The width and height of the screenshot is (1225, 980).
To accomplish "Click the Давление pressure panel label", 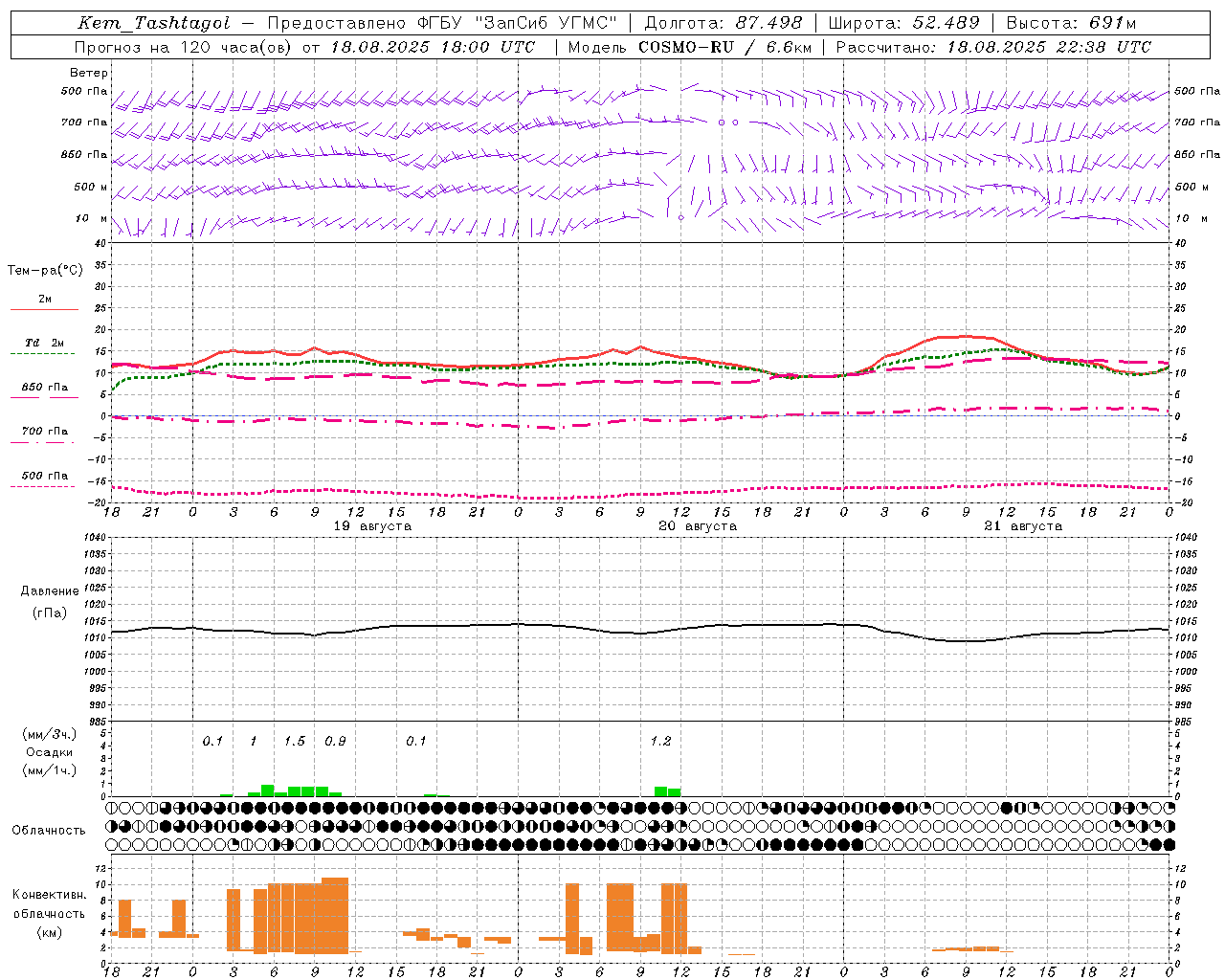I will pyautogui.click(x=50, y=591).
